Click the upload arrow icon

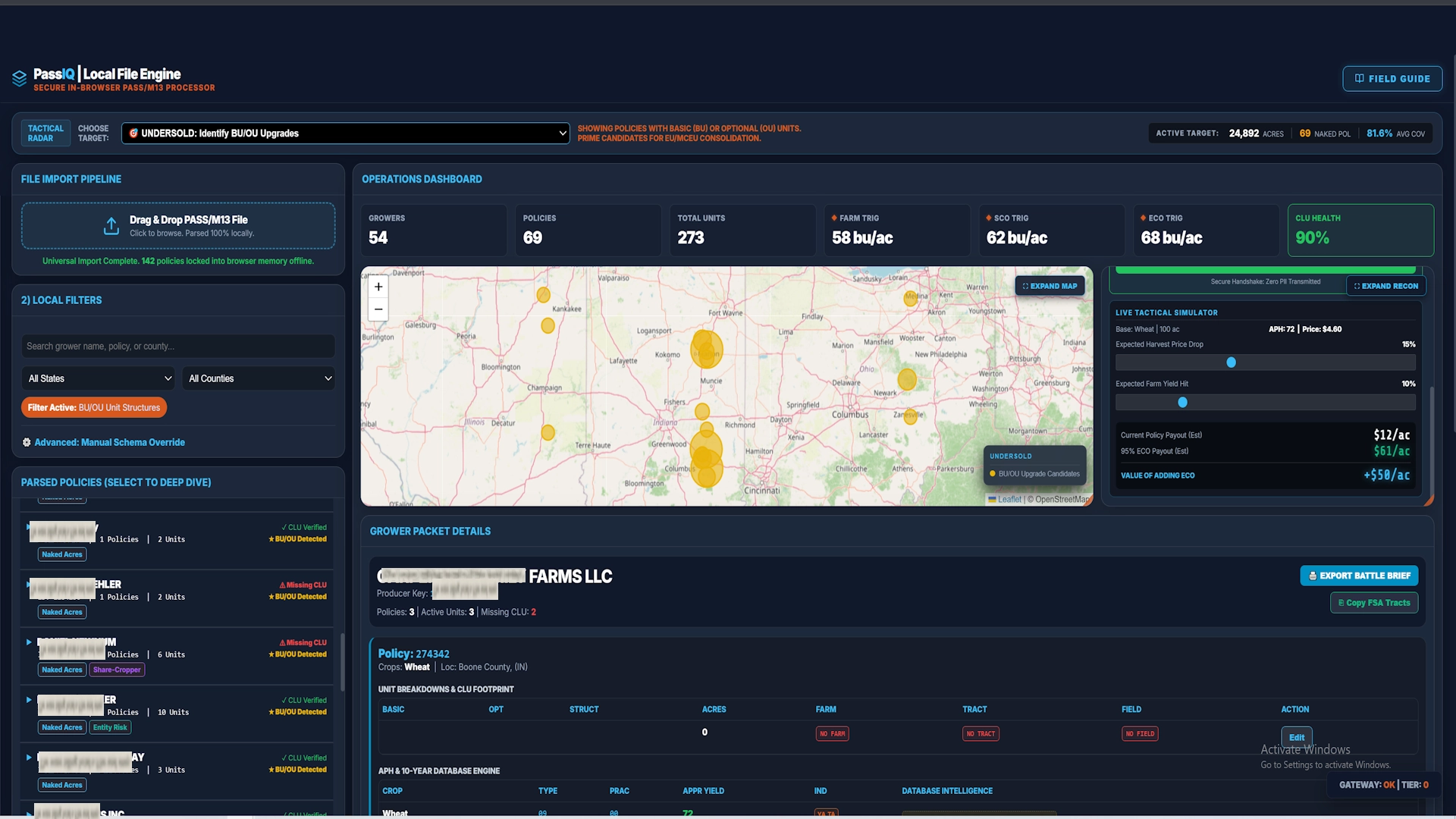pyautogui.click(x=111, y=226)
